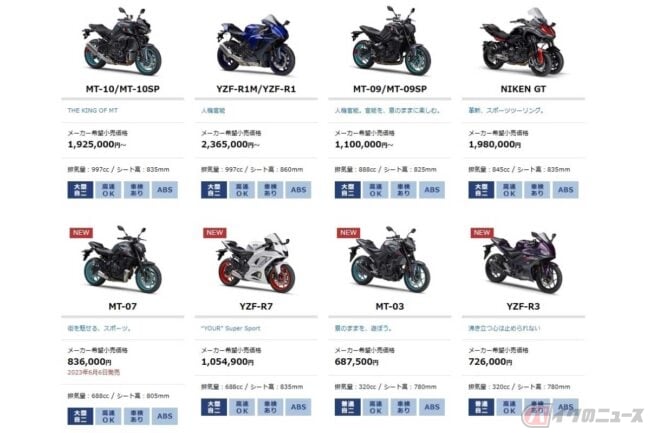Click the YZF-R3 model title

click(523, 307)
